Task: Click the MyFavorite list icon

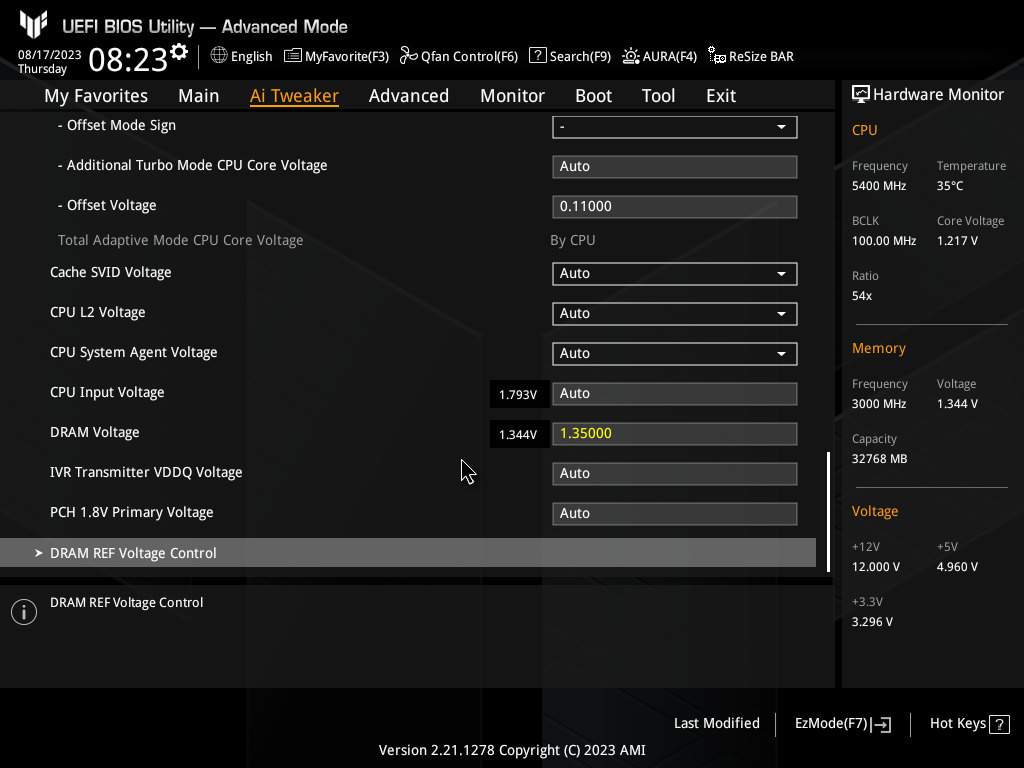Action: [x=293, y=56]
